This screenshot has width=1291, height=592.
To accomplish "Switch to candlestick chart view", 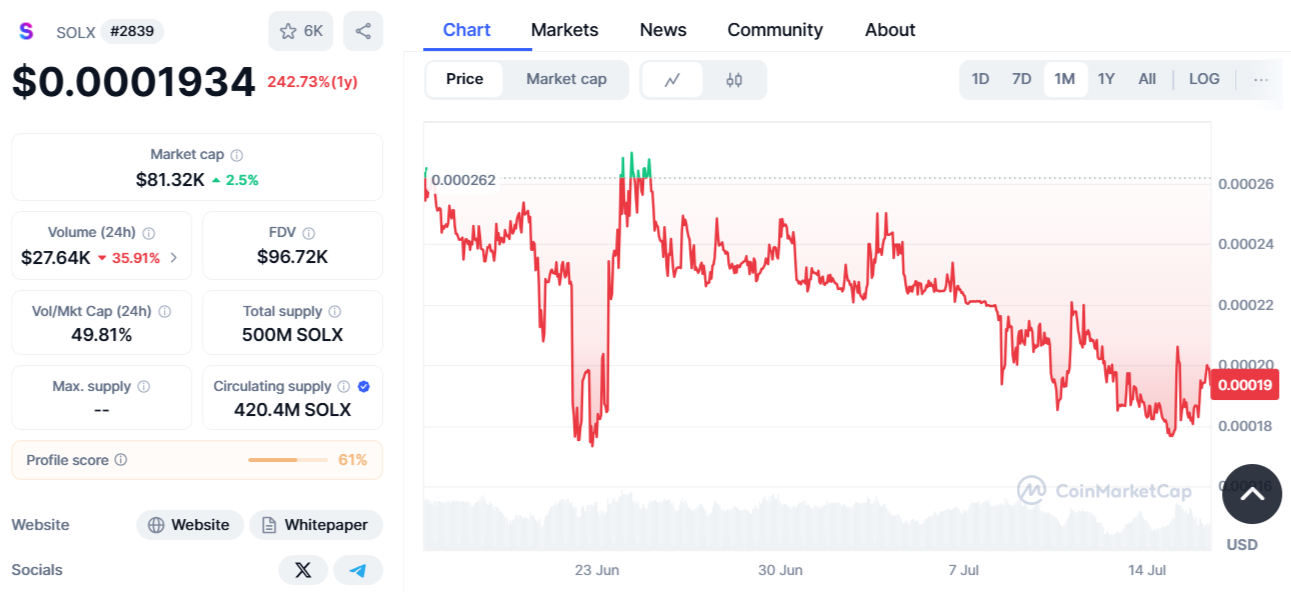I will 734,80.
